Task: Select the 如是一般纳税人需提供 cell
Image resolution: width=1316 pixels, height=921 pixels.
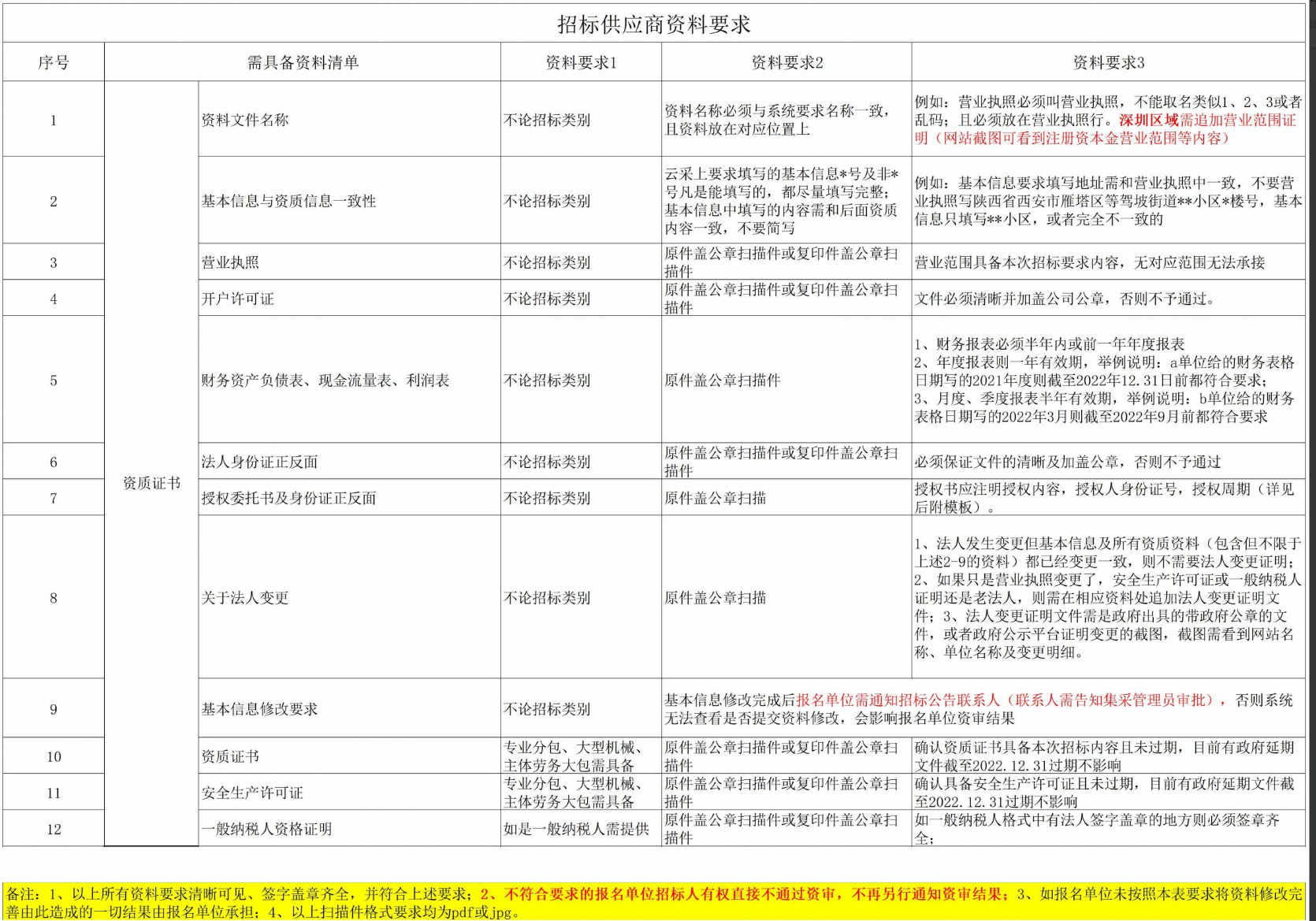Action: pyautogui.click(x=581, y=828)
